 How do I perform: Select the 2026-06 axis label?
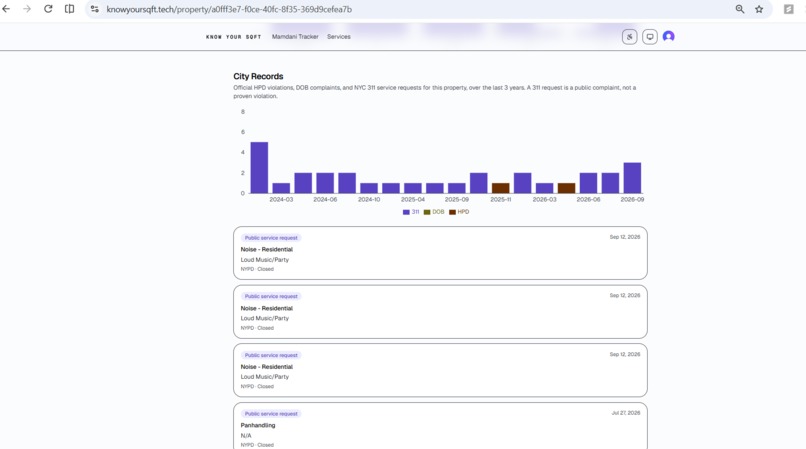tap(588, 200)
